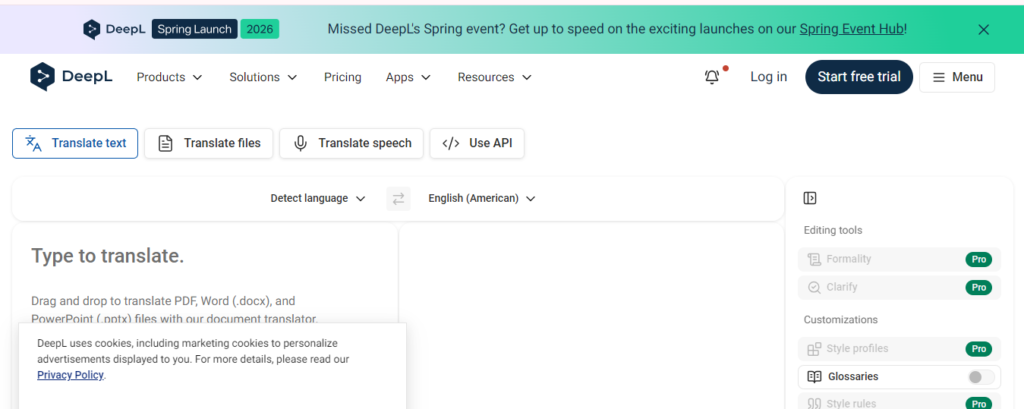The width and height of the screenshot is (1024, 409).
Task: Expand the Apps dropdown menu
Action: coord(408,77)
